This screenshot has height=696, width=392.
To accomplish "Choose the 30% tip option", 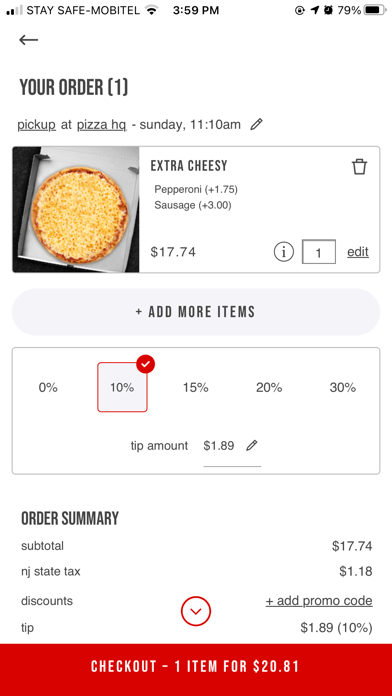I will [x=343, y=388].
